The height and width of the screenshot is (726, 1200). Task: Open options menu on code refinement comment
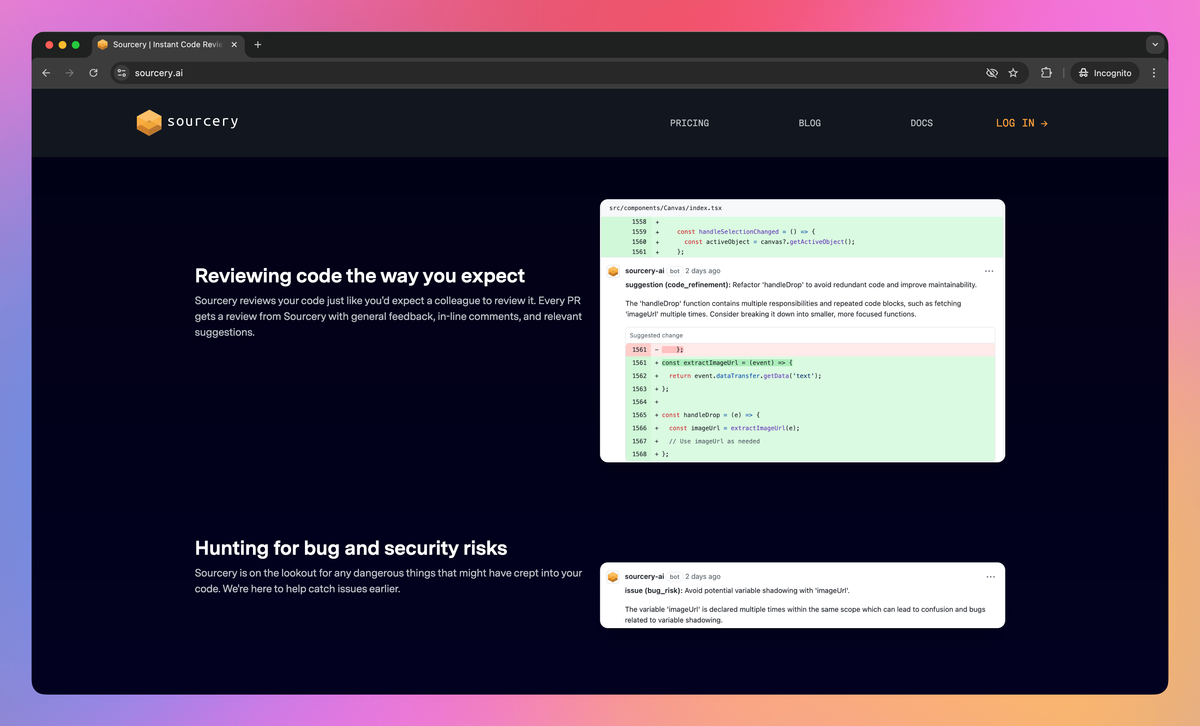pyautogui.click(x=989, y=271)
